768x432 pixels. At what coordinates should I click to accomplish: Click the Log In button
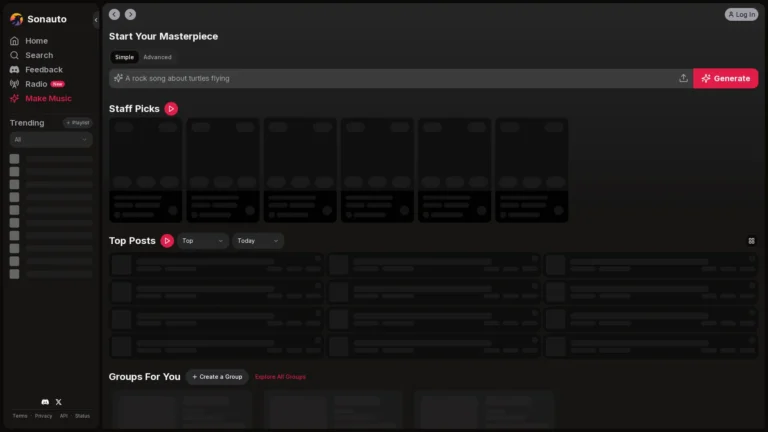tap(741, 14)
